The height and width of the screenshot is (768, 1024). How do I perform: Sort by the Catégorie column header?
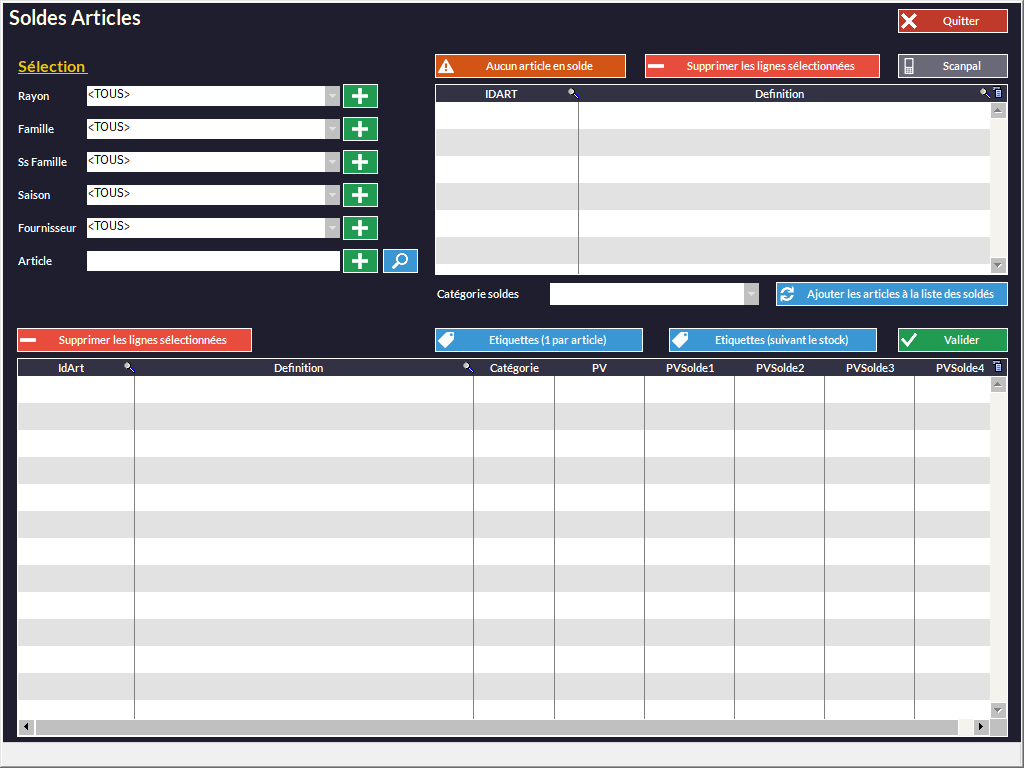pyautogui.click(x=514, y=368)
